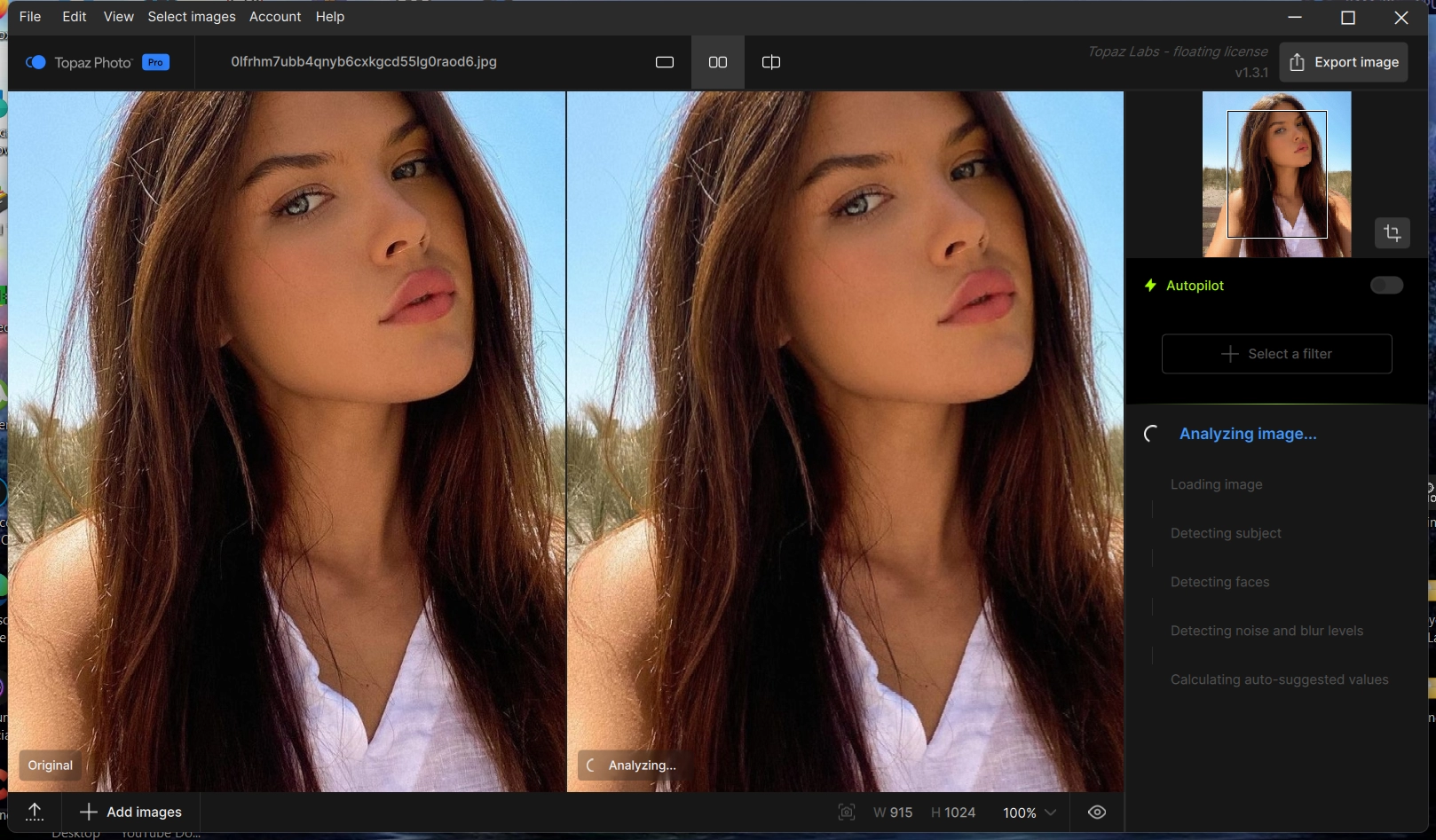
Task: Click Detecting noise and blur levels step
Action: 1266,631
